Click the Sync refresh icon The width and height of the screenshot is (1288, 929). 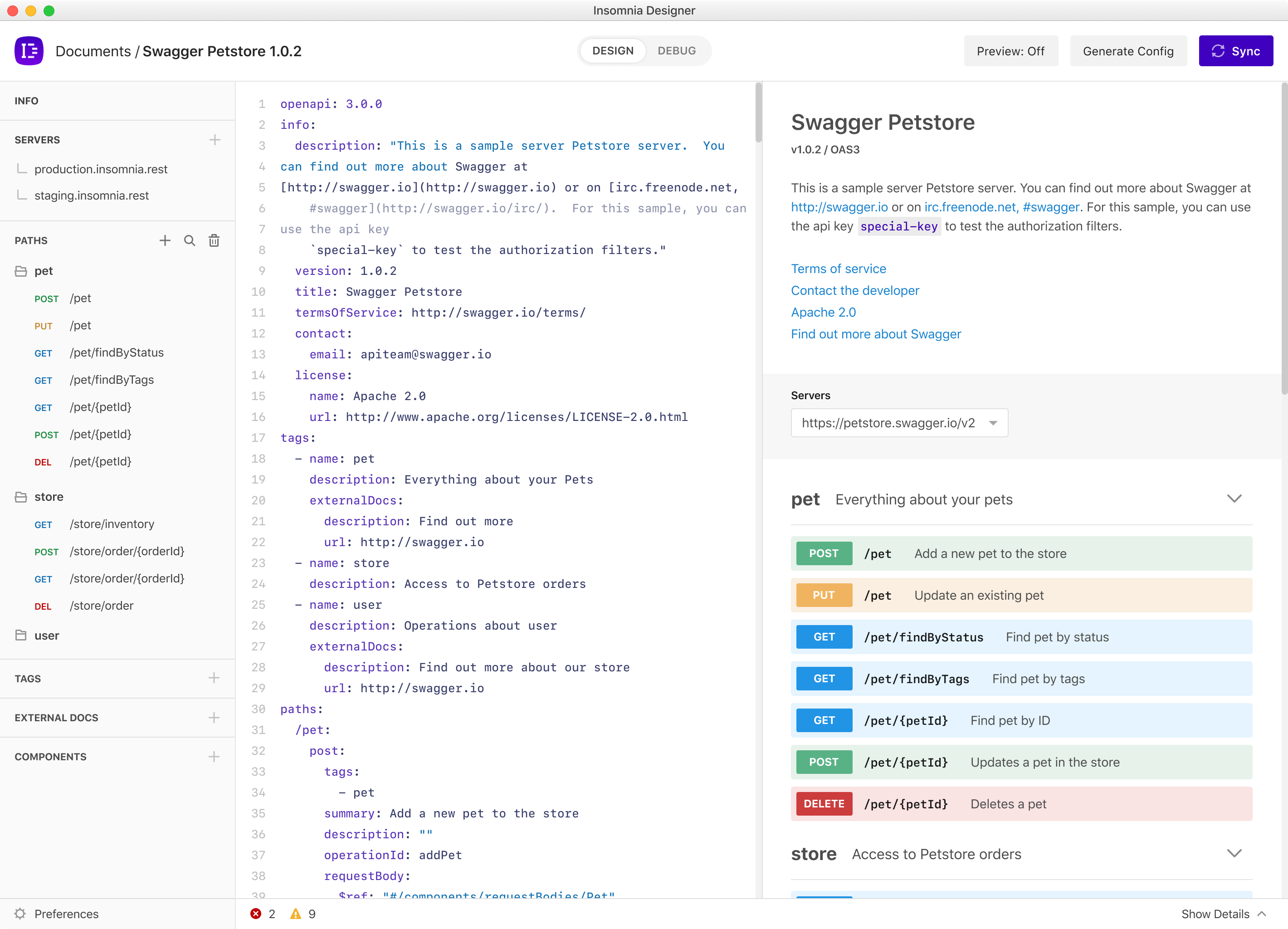(1218, 51)
